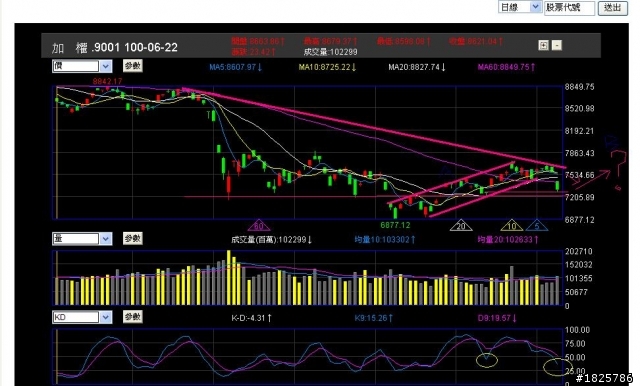Click the 成交量:102299 text in header
Screen dimensions: 640x386
pyautogui.click(x=330, y=52)
